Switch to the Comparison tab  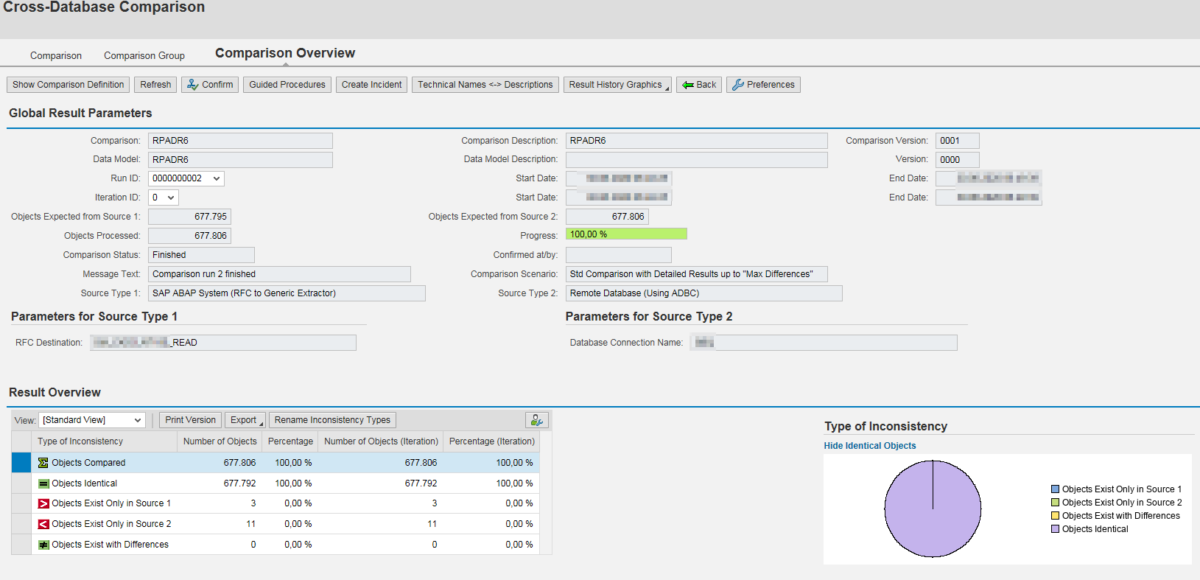tap(56, 55)
